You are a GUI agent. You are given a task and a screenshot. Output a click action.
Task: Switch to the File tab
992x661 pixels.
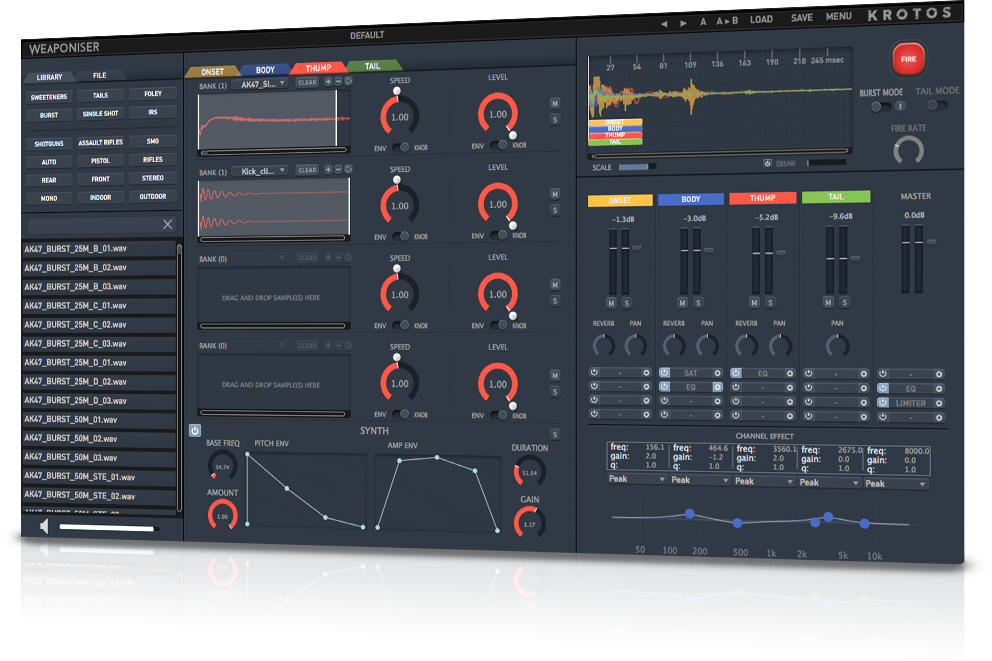click(x=100, y=75)
